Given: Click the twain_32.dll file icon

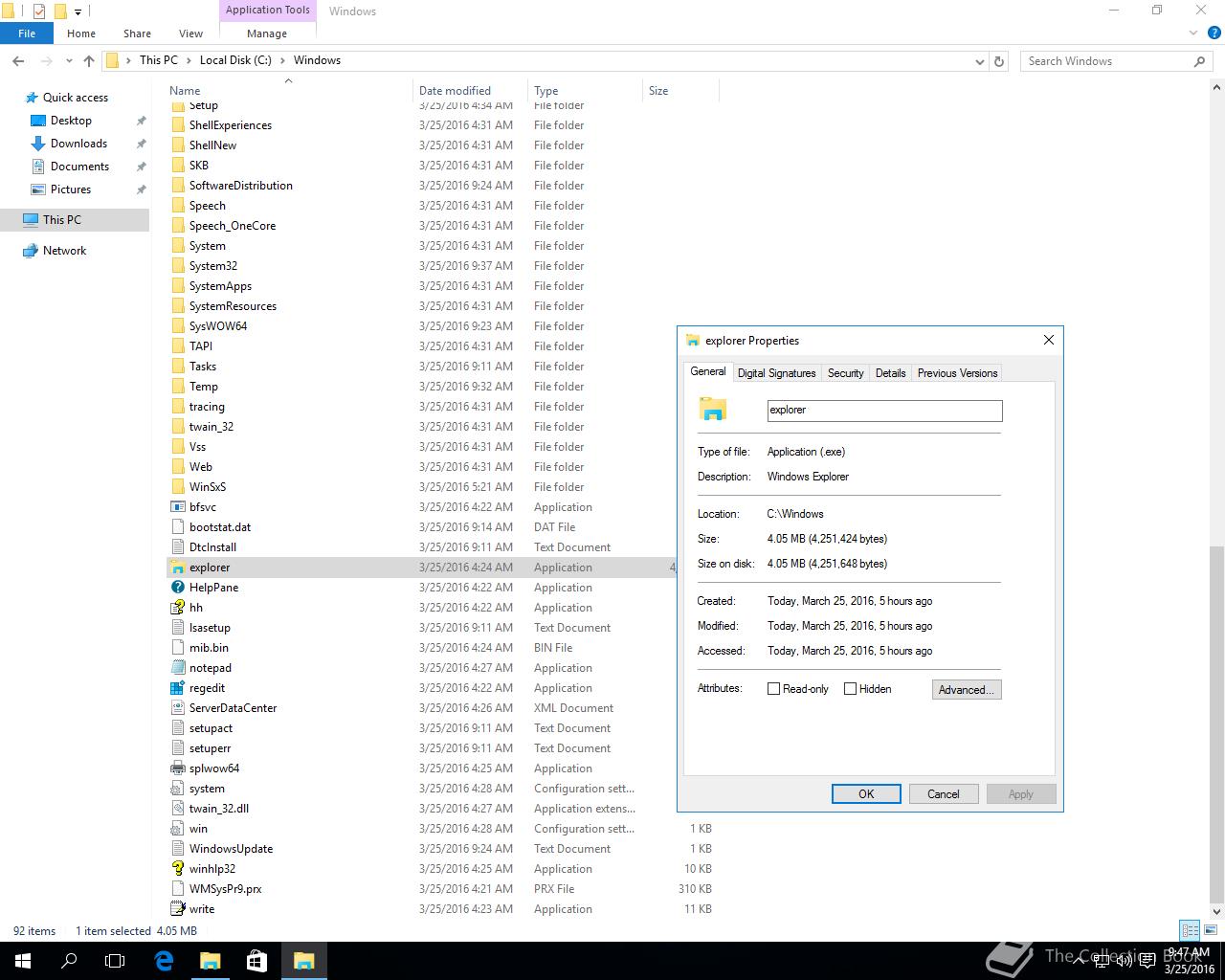Looking at the screenshot, I should pos(177,809).
